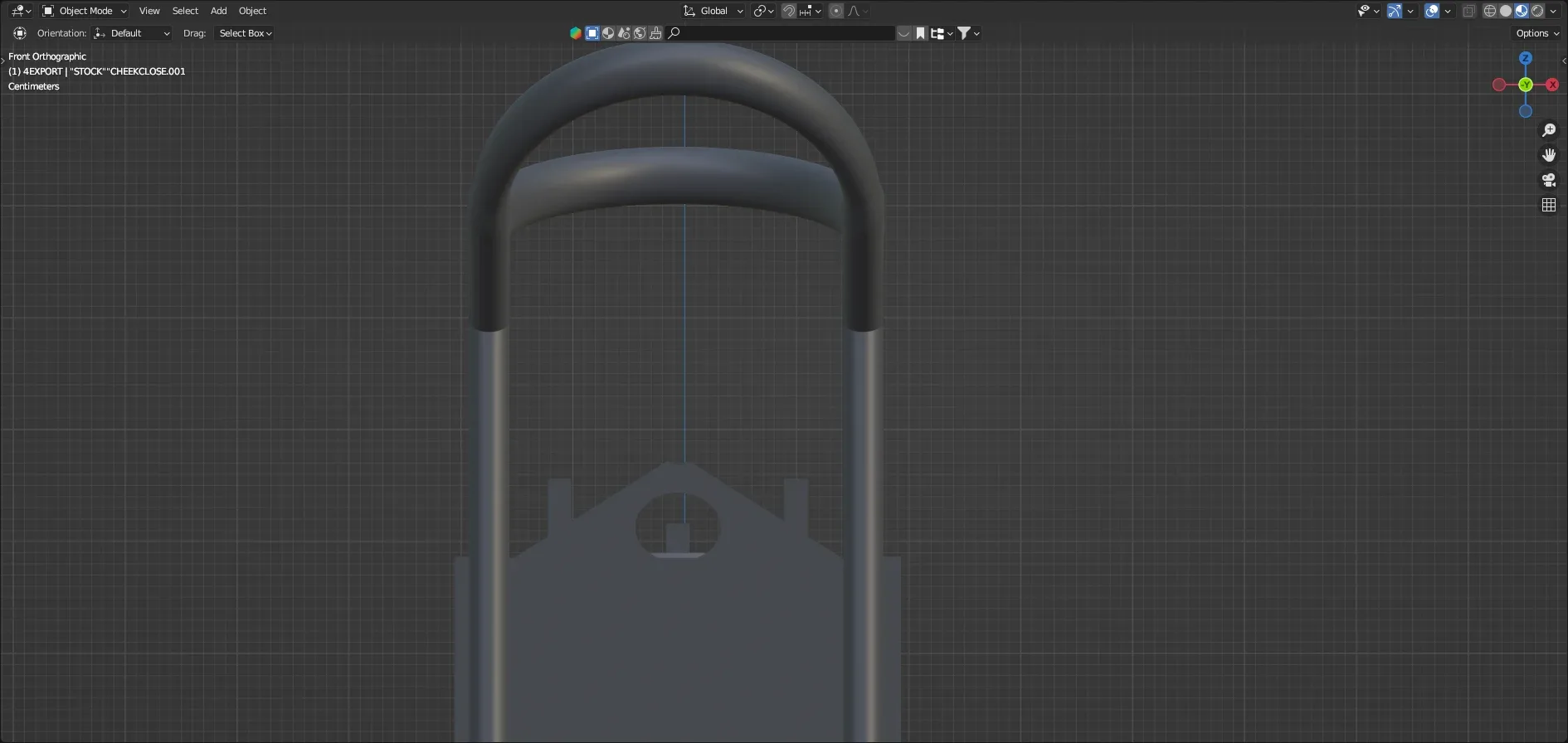Open the Drag Select Box dropdown
The image size is (1568, 743).
point(245,33)
